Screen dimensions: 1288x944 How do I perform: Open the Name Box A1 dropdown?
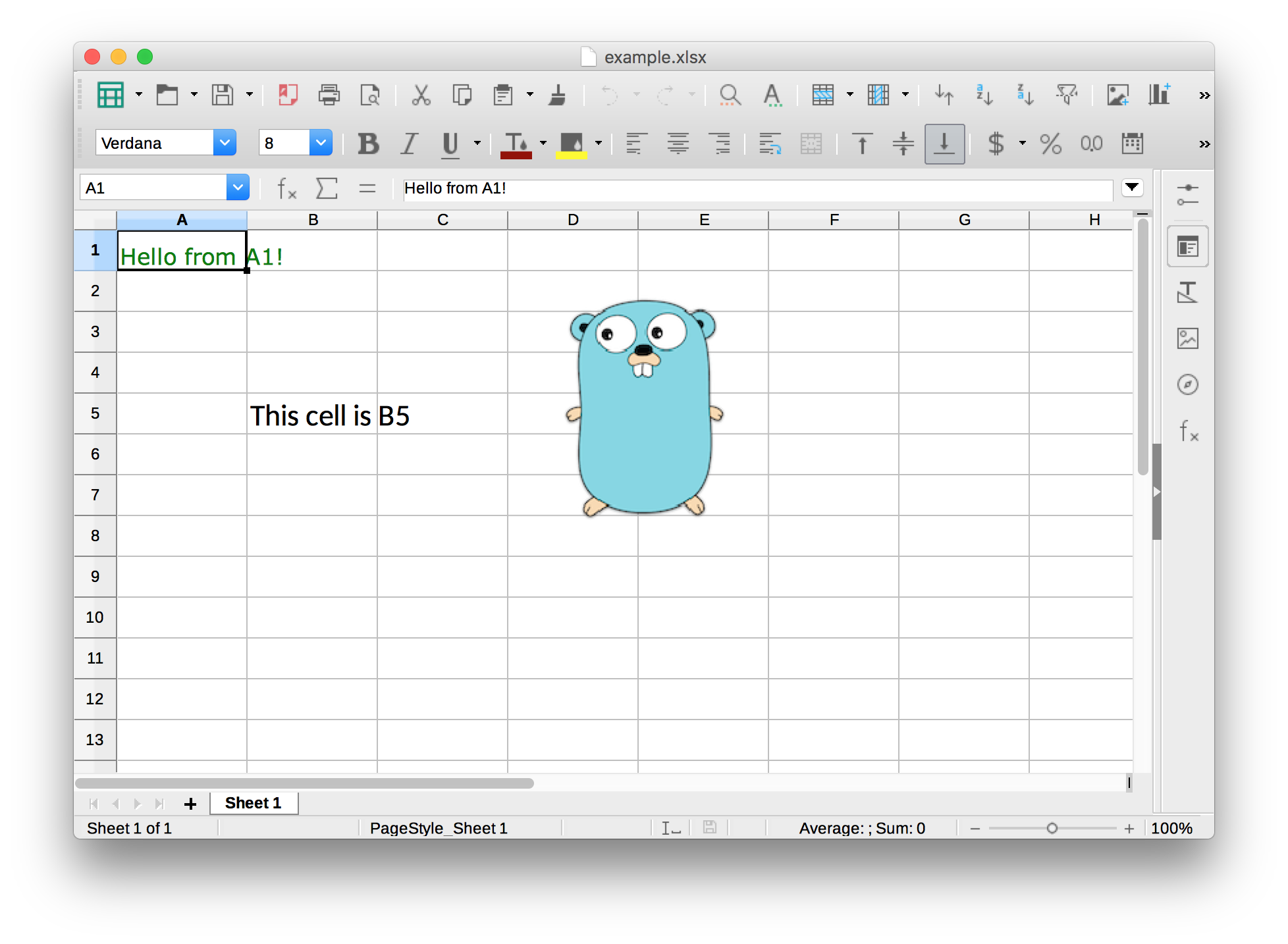tap(237, 188)
